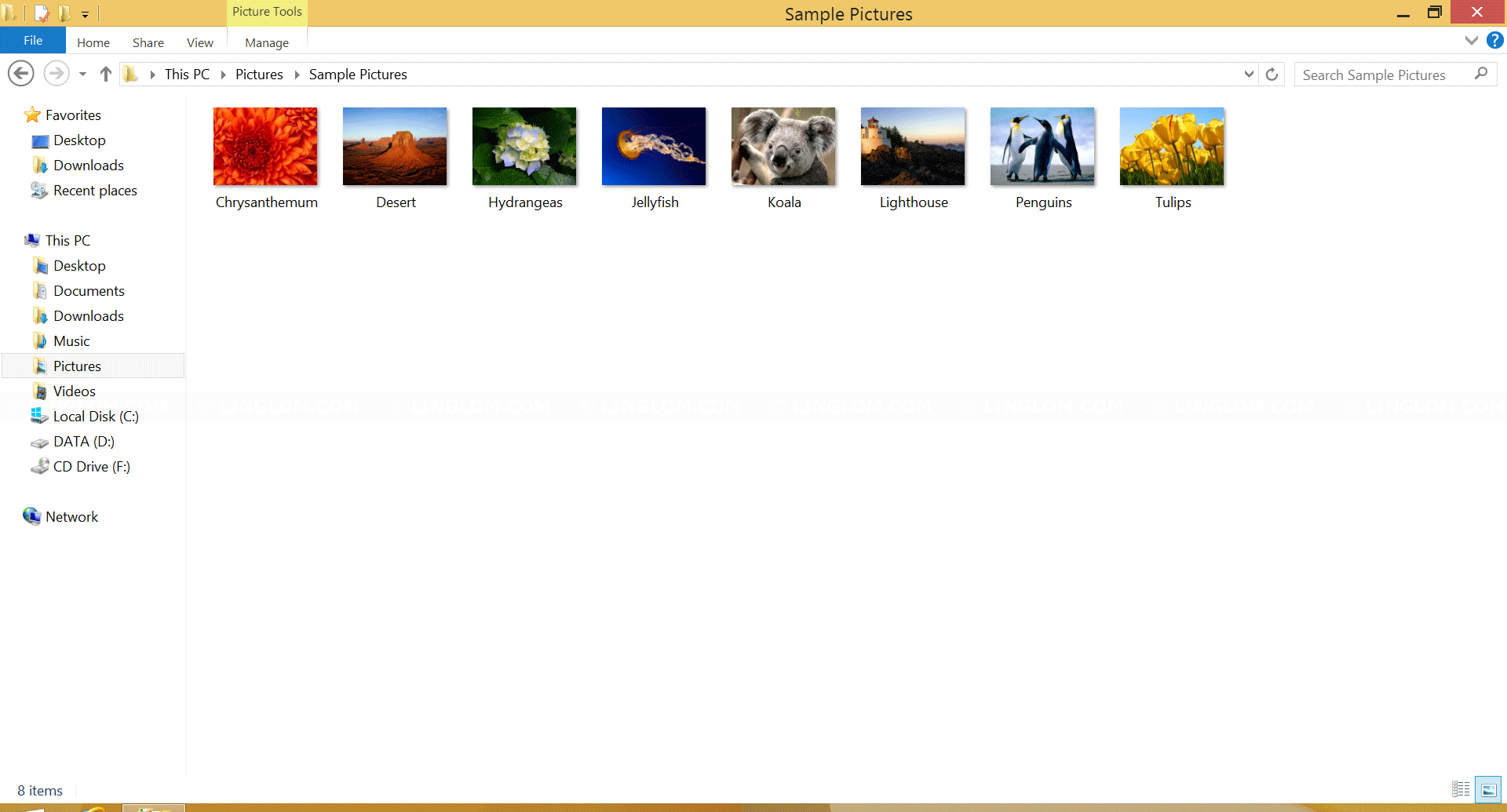Open Recent places in Favorites
The height and width of the screenshot is (812, 1507).
click(95, 191)
